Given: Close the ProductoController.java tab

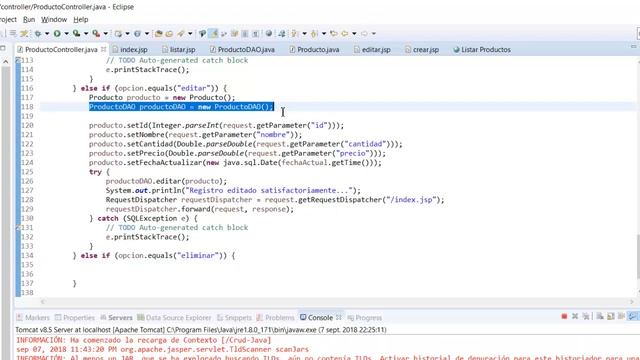Looking at the screenshot, I should [103, 49].
